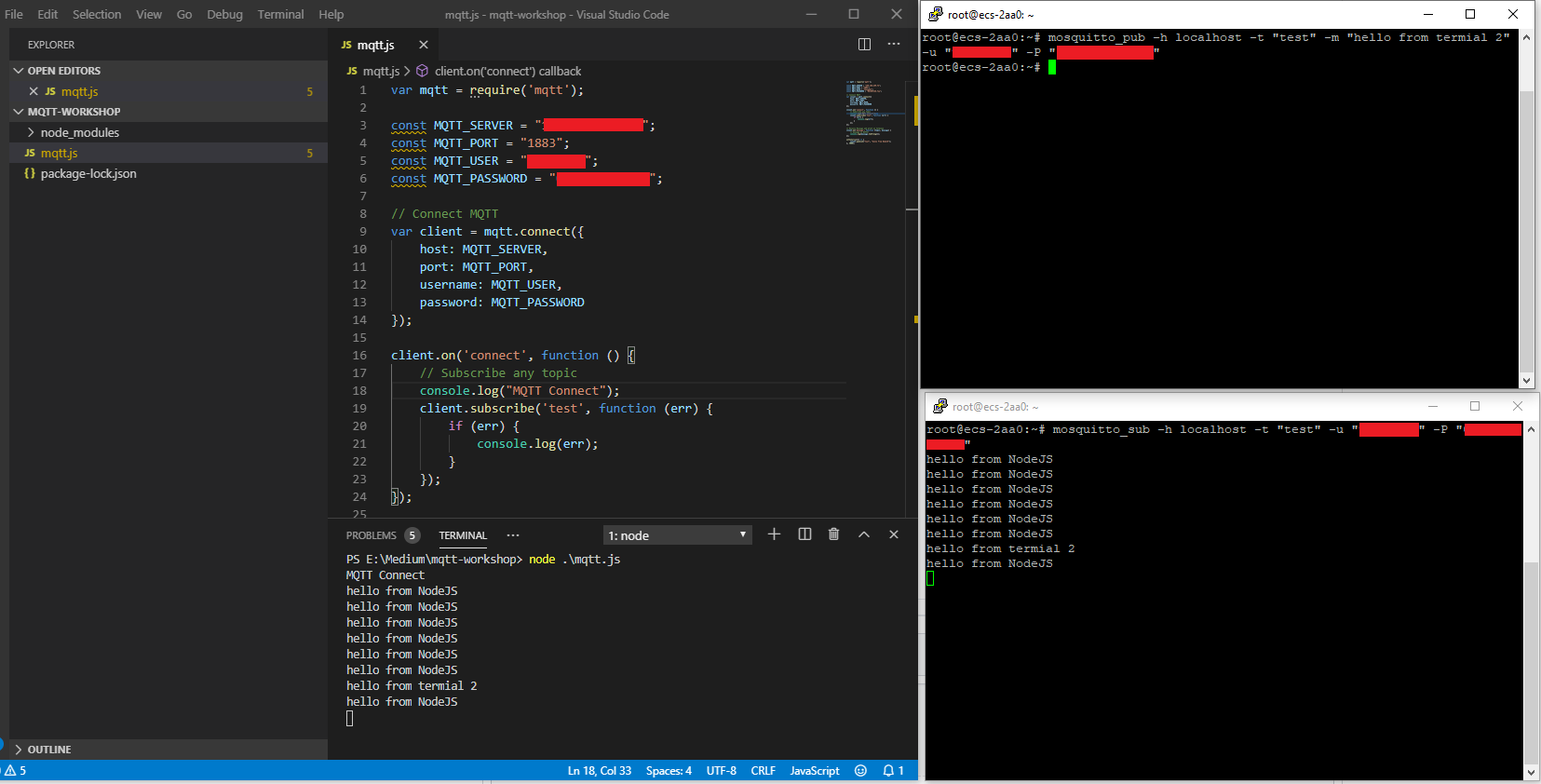Click the JS file icon in the breadcrumb
Image resolution: width=1541 pixels, height=784 pixels.
tap(352, 71)
